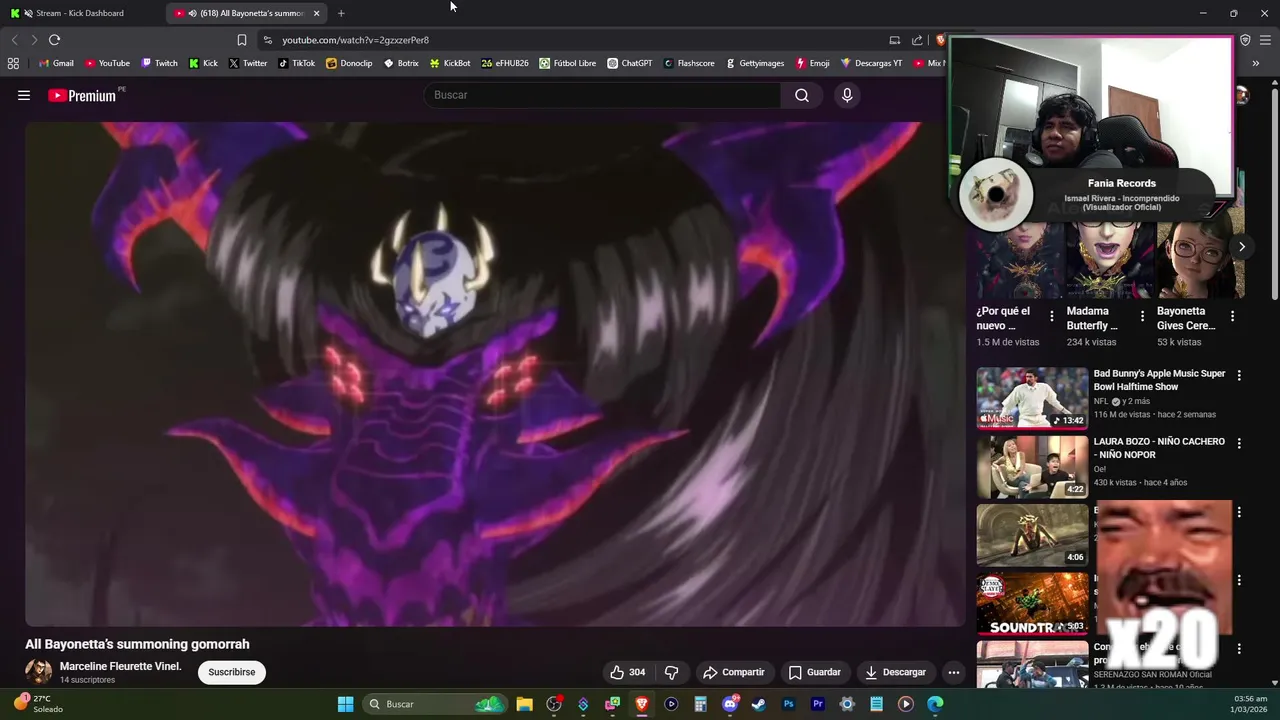This screenshot has height=720, width=1280.
Task: Open Steam from the taskbar
Action: tap(759, 704)
